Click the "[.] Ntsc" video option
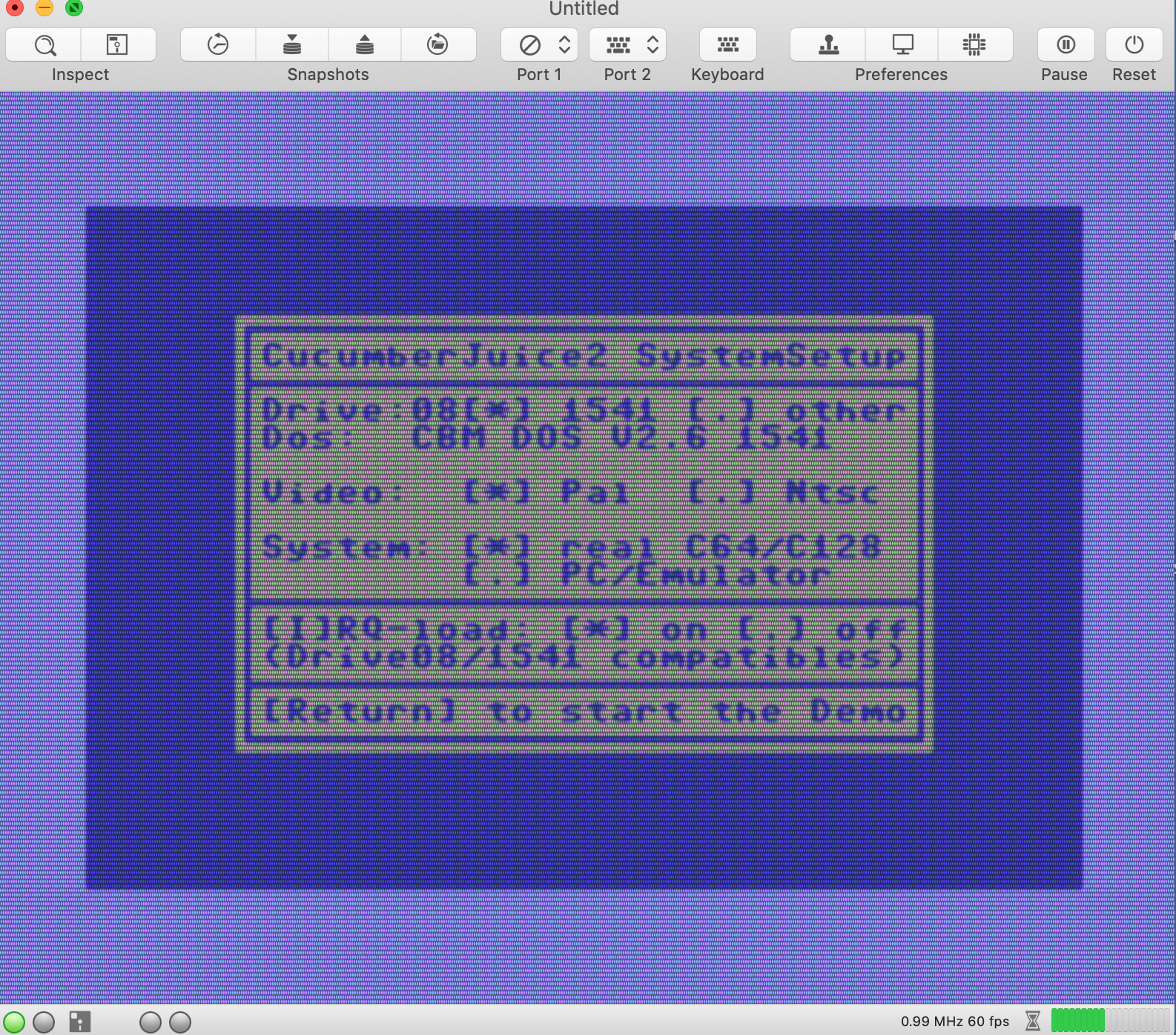 pyautogui.click(x=784, y=493)
